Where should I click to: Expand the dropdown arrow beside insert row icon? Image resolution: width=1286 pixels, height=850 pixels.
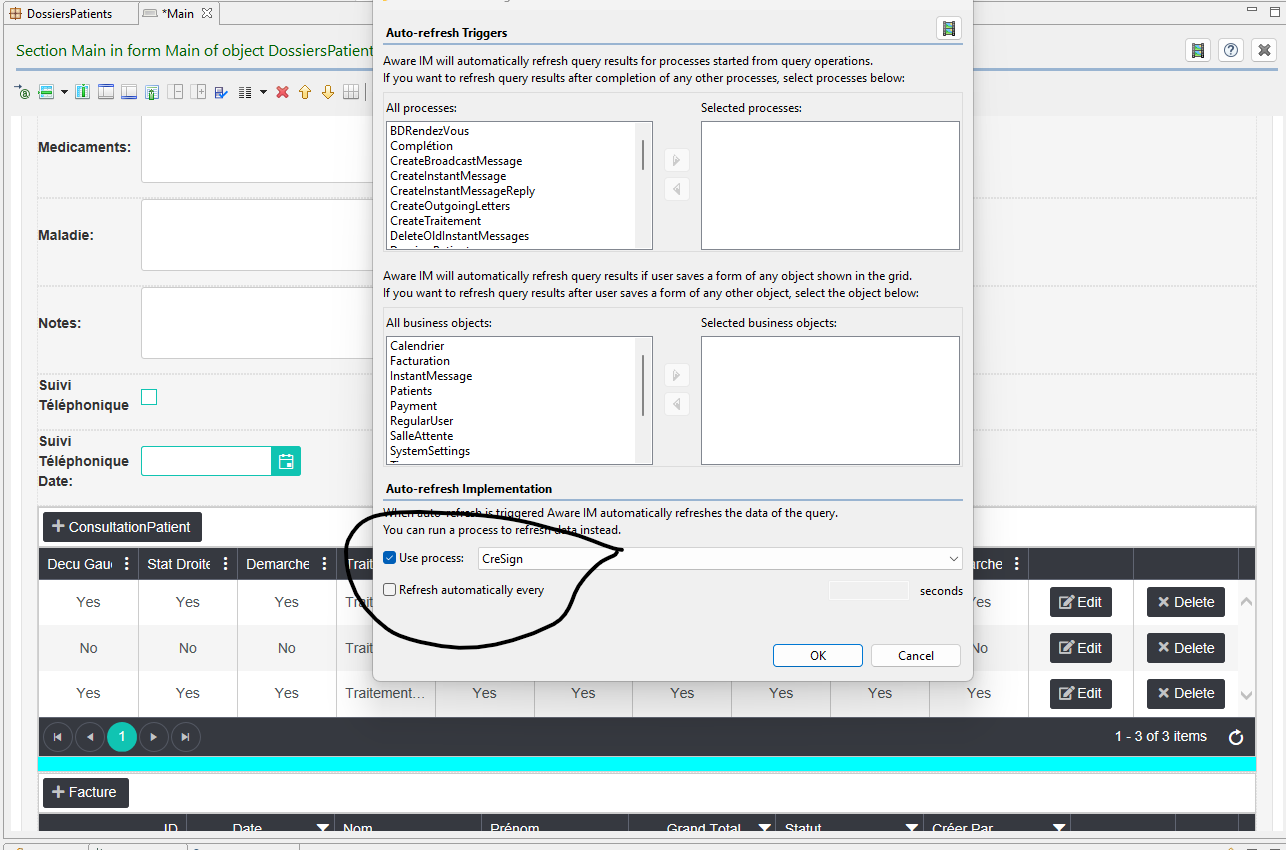click(x=64, y=92)
